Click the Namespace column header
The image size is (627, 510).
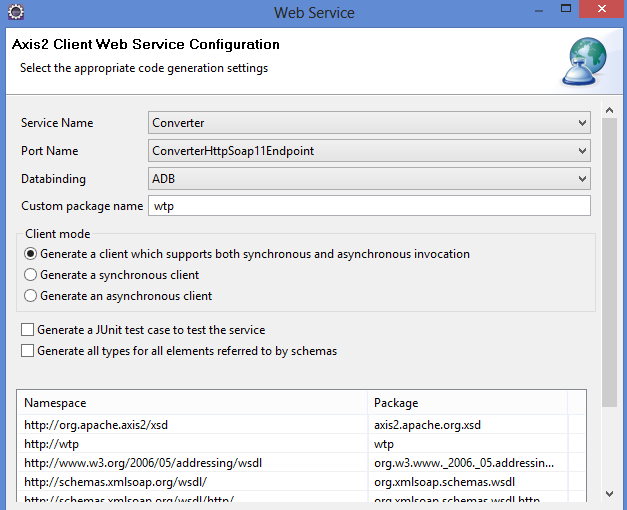[x=192, y=403]
